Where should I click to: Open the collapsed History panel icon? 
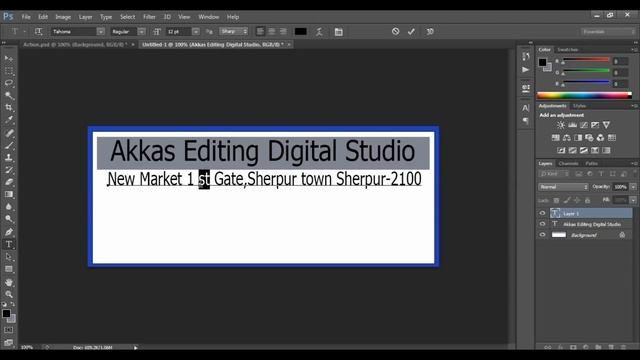(526, 56)
